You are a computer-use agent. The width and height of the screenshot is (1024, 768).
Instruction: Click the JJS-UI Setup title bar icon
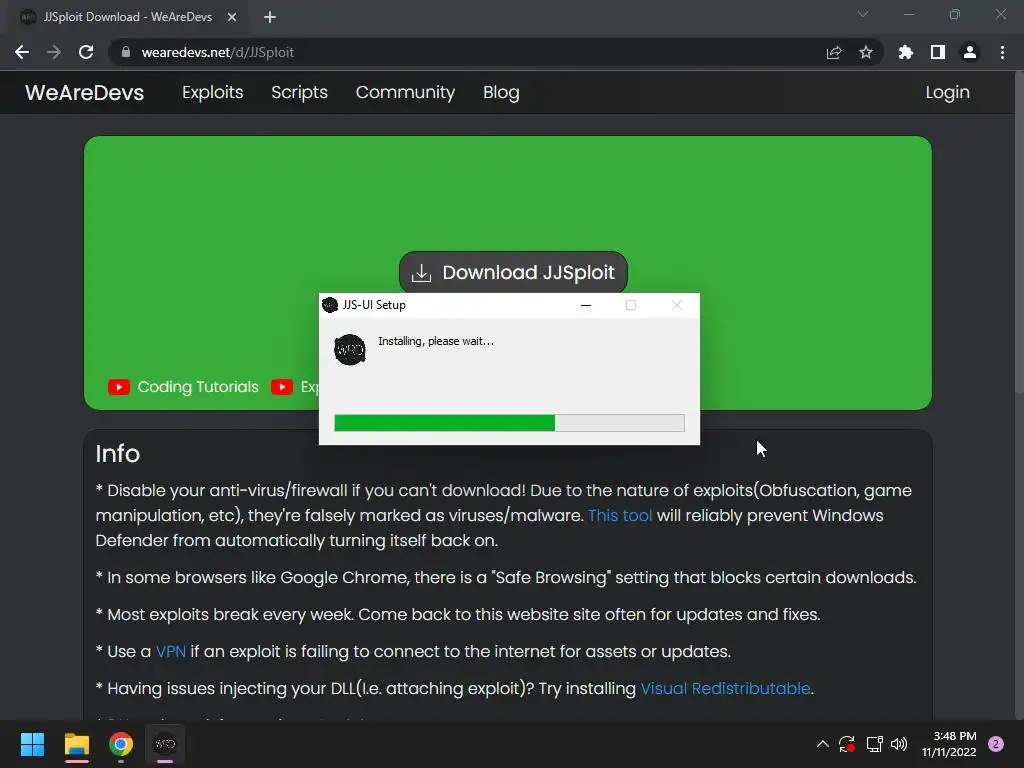(x=330, y=305)
